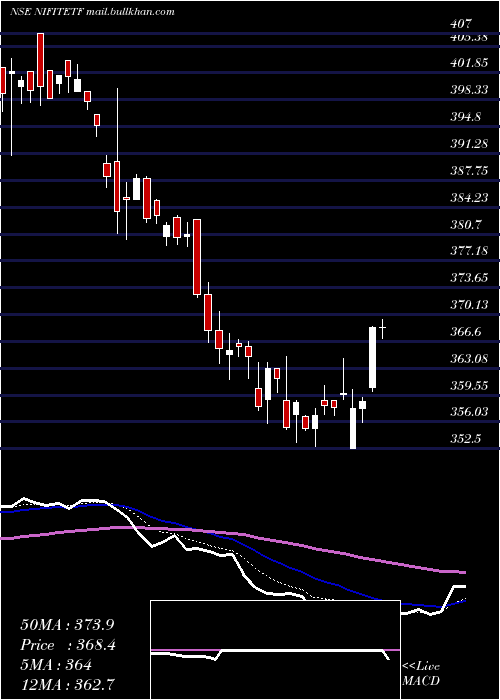This screenshot has width=500, height=700.
Task: Click the 380.7 price axis label
Action: point(465,224)
